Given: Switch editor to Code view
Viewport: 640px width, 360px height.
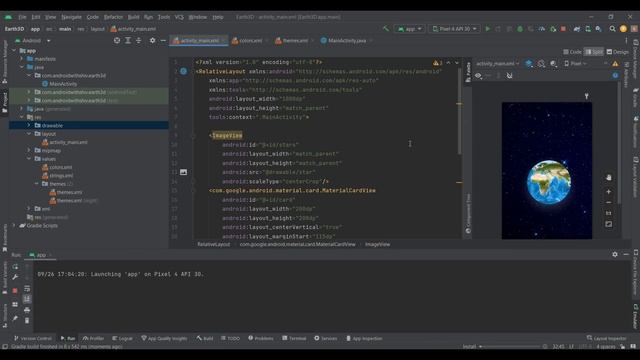Looking at the screenshot, I should pyautogui.click(x=572, y=52).
